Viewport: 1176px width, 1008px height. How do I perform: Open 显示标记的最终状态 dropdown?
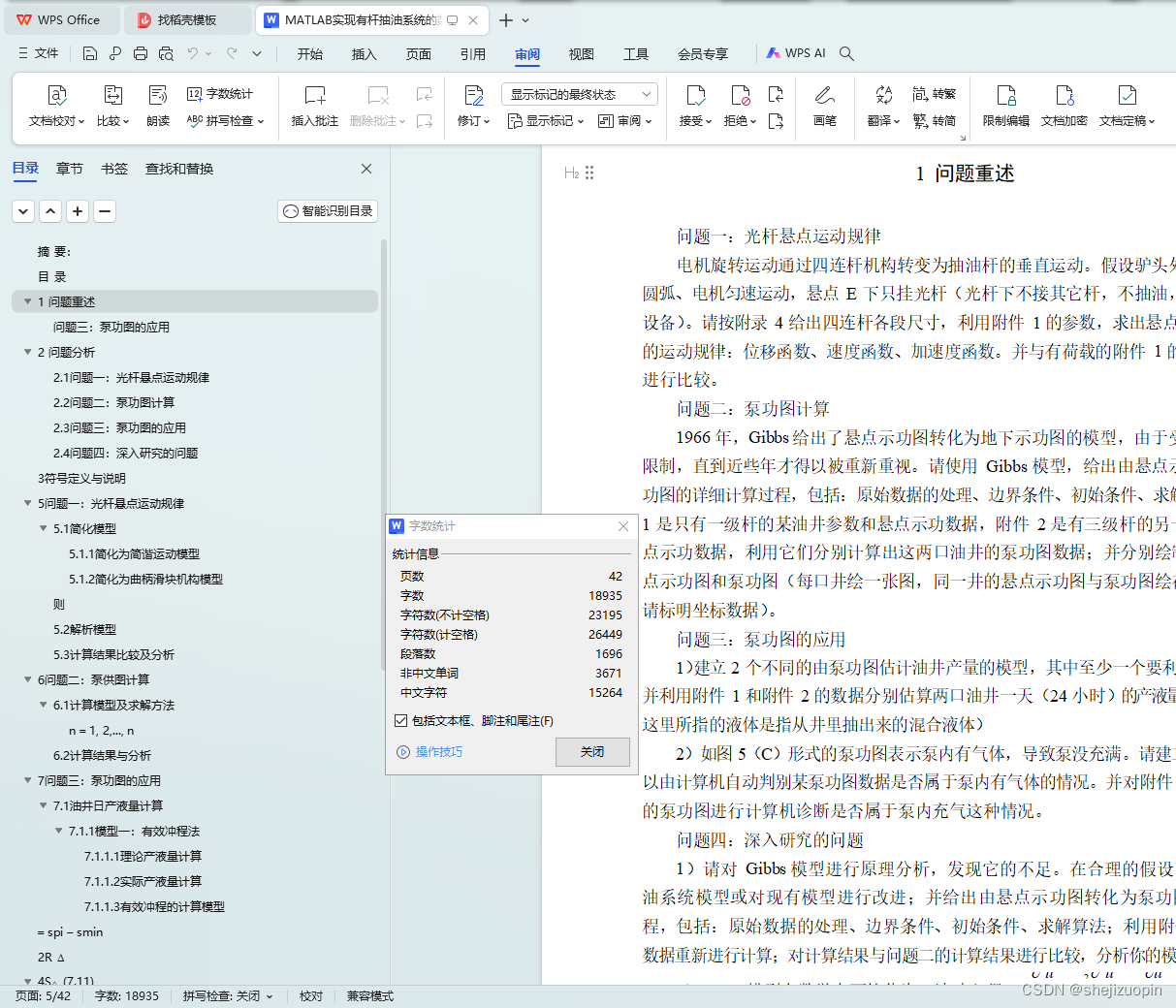pyautogui.click(x=580, y=94)
